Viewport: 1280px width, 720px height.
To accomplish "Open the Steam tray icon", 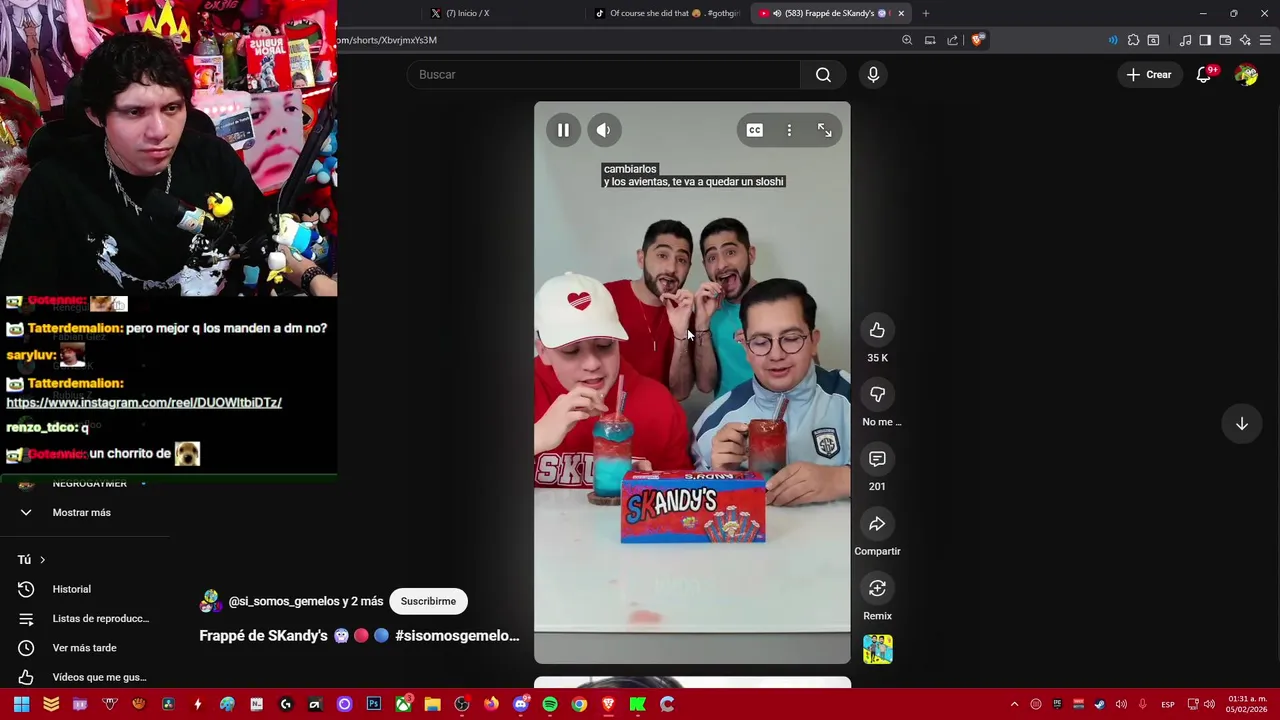I will point(1099,704).
